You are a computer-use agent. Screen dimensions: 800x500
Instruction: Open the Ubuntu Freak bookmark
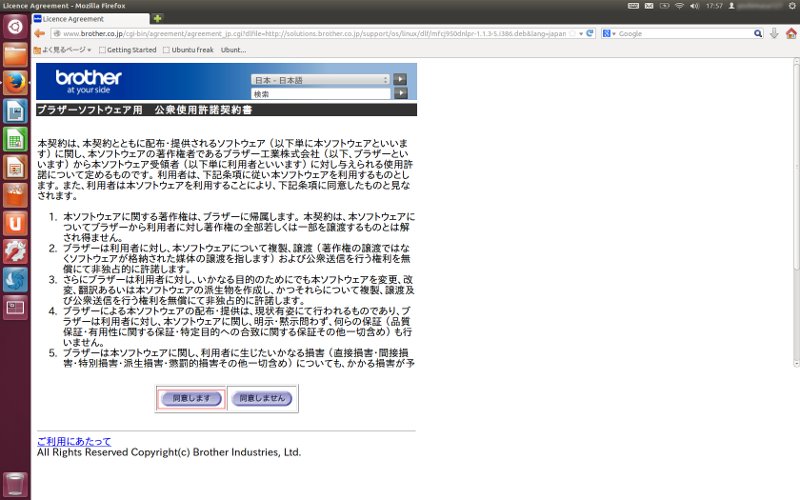point(188,50)
